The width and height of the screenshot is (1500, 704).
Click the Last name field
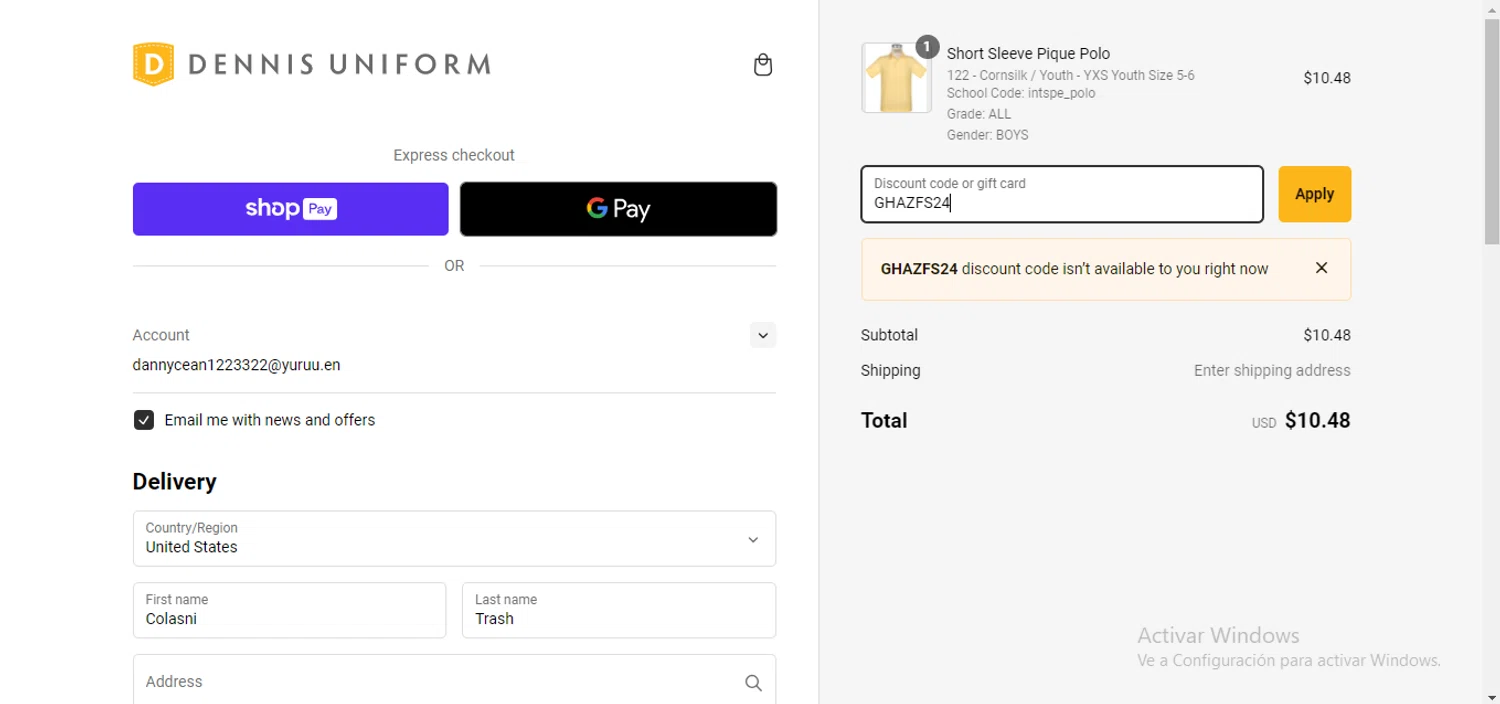[x=618, y=610]
